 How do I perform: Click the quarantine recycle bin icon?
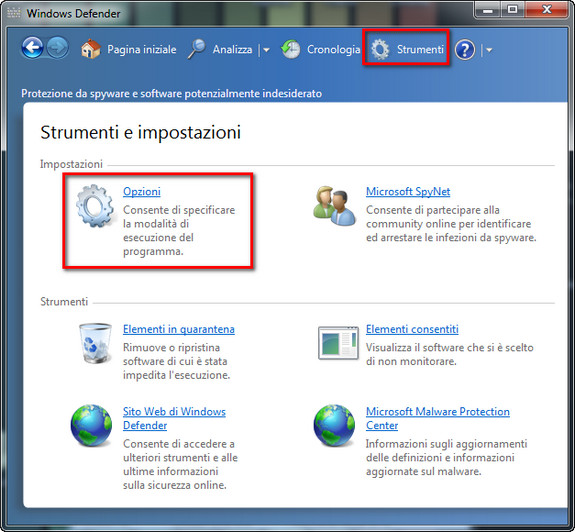(x=95, y=343)
